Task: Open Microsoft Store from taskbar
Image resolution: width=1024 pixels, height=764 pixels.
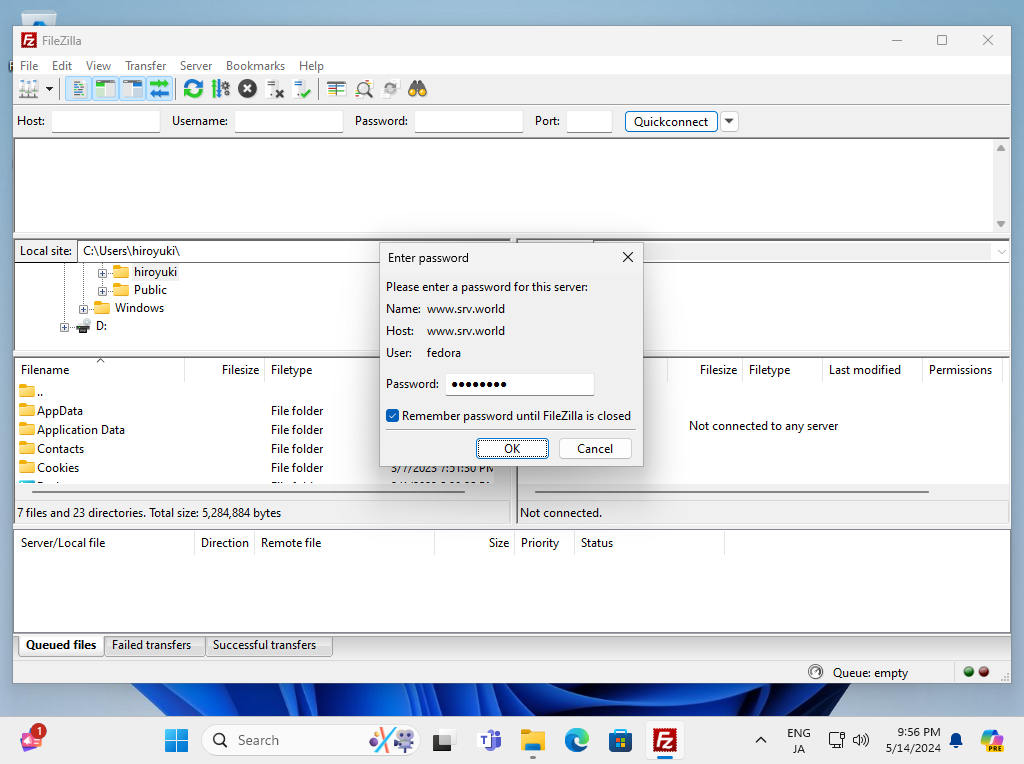Action: [620, 740]
